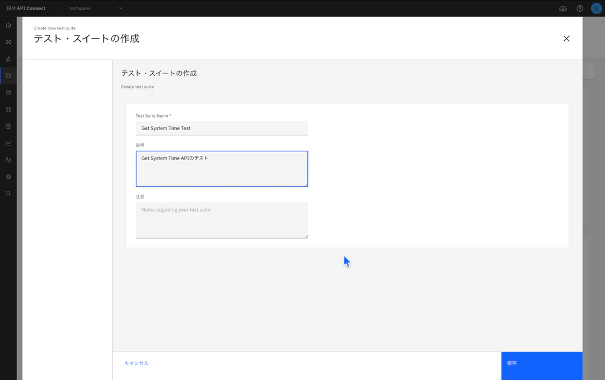The width and height of the screenshot is (605, 380).
Task: Click the テスト・スイートの作成 dialog title
Action: coord(86,39)
